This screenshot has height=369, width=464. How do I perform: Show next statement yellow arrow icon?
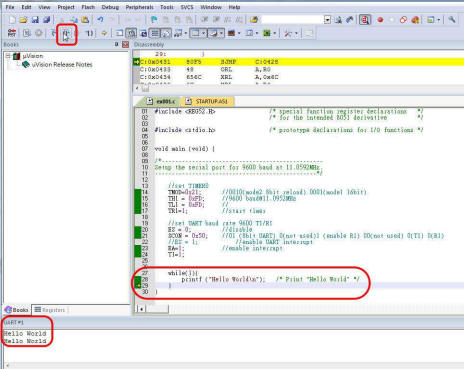click(x=104, y=33)
